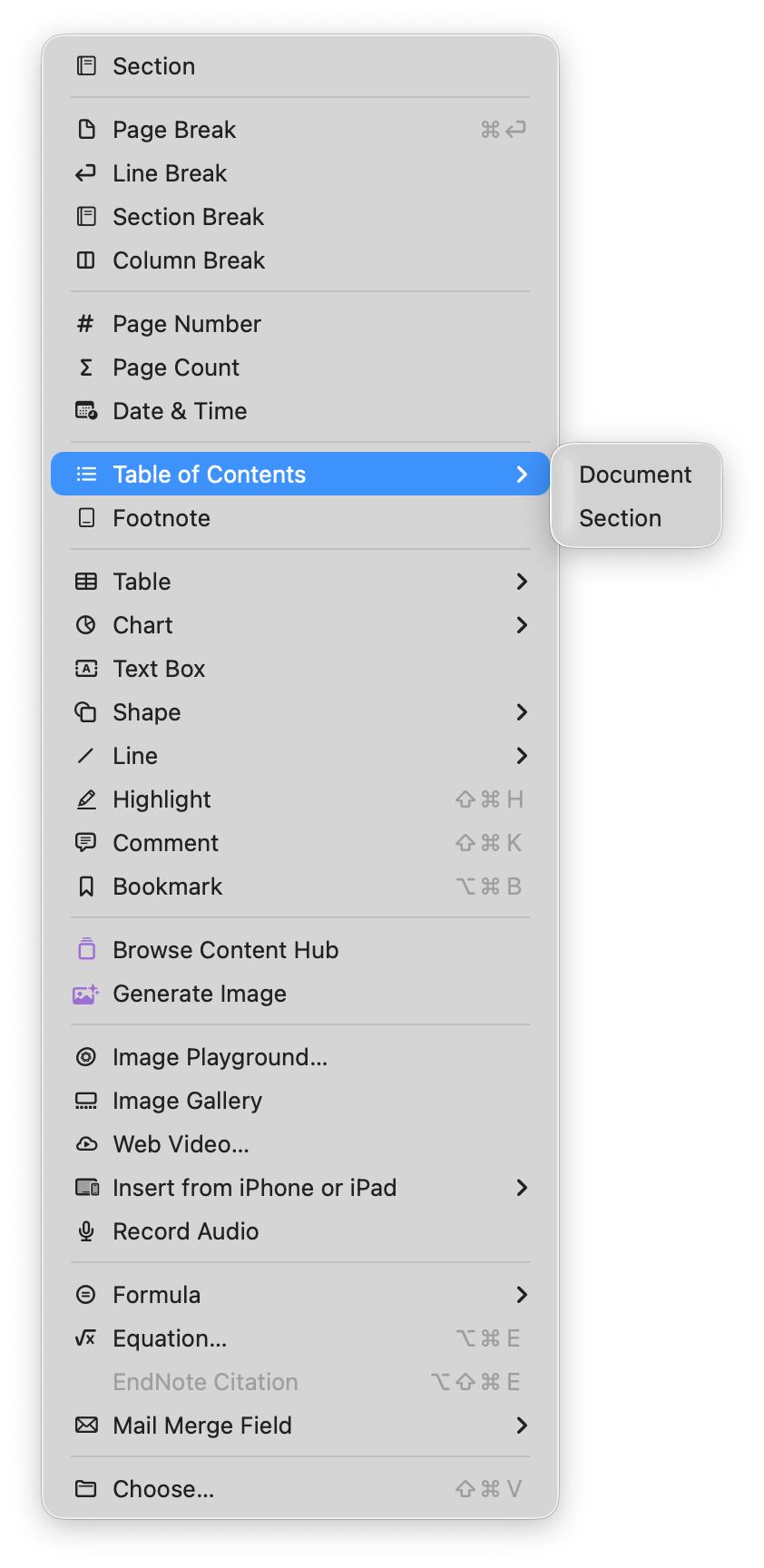Image resolution: width=764 pixels, height=1568 pixels.
Task: Choose Document in Table of Contents submenu
Action: pos(636,475)
